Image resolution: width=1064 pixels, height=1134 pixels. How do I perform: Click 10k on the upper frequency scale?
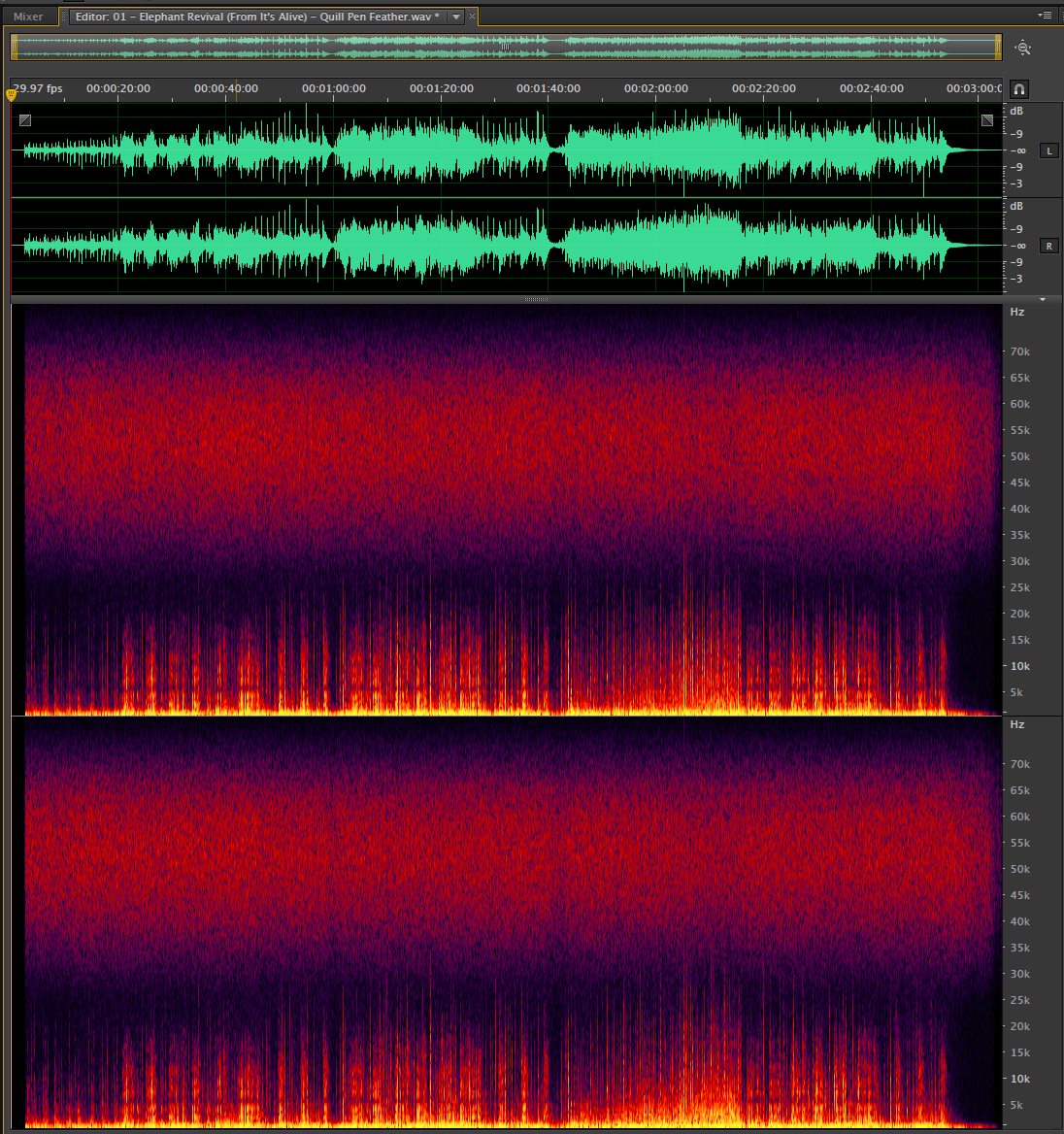tap(1020, 666)
